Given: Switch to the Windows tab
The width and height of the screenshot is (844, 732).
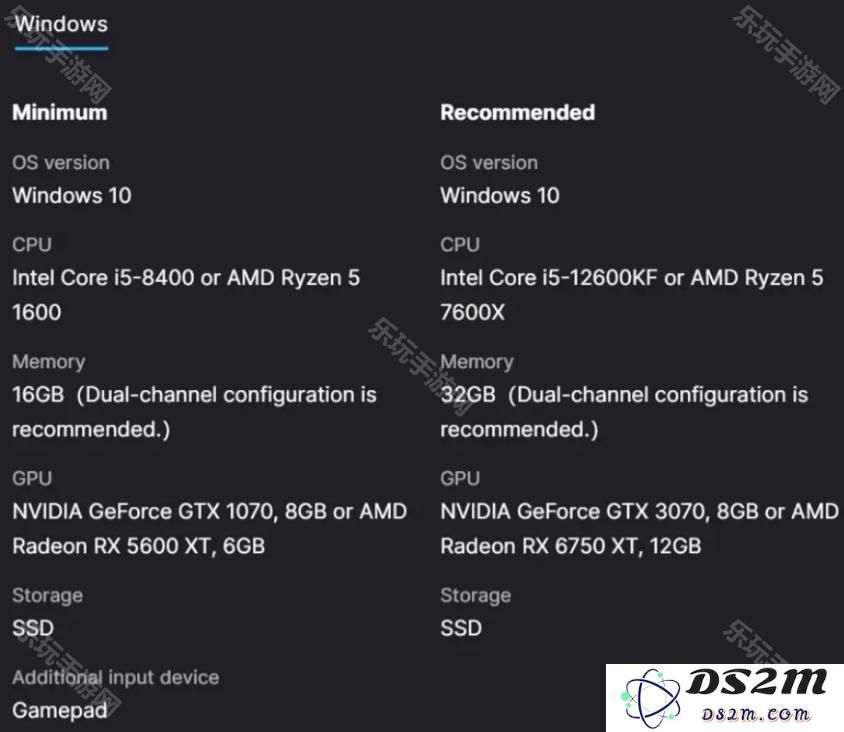Looking at the screenshot, I should 61,24.
